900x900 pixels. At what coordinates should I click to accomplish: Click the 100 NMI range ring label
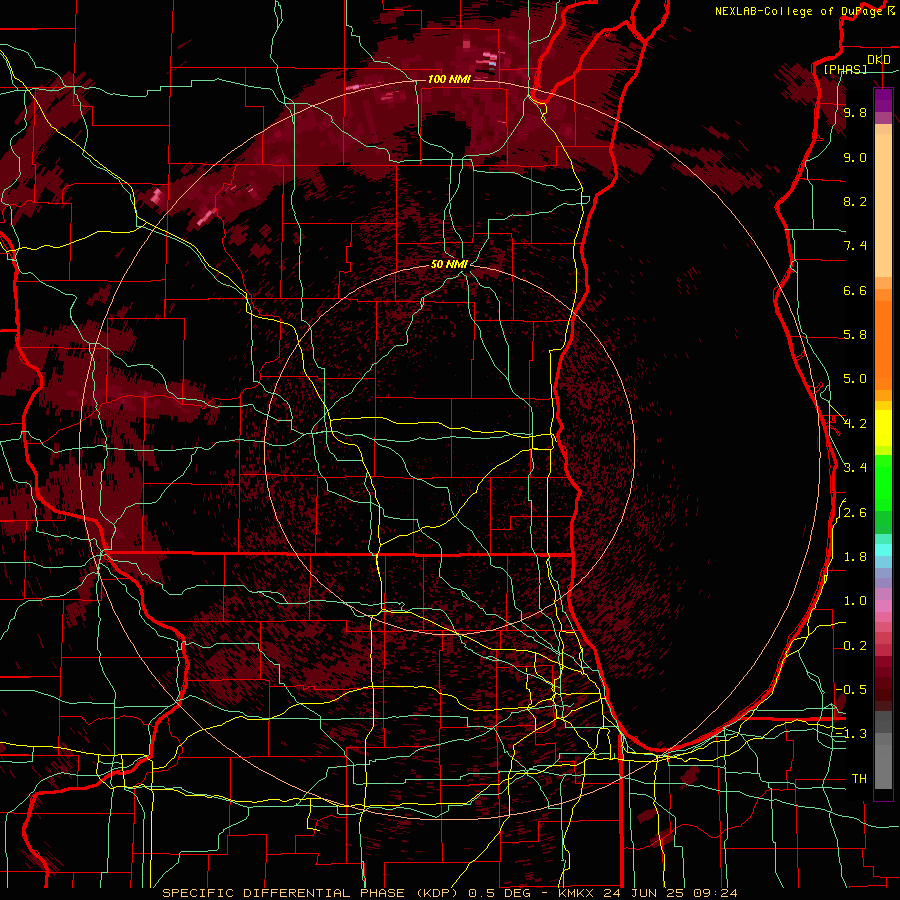(449, 79)
